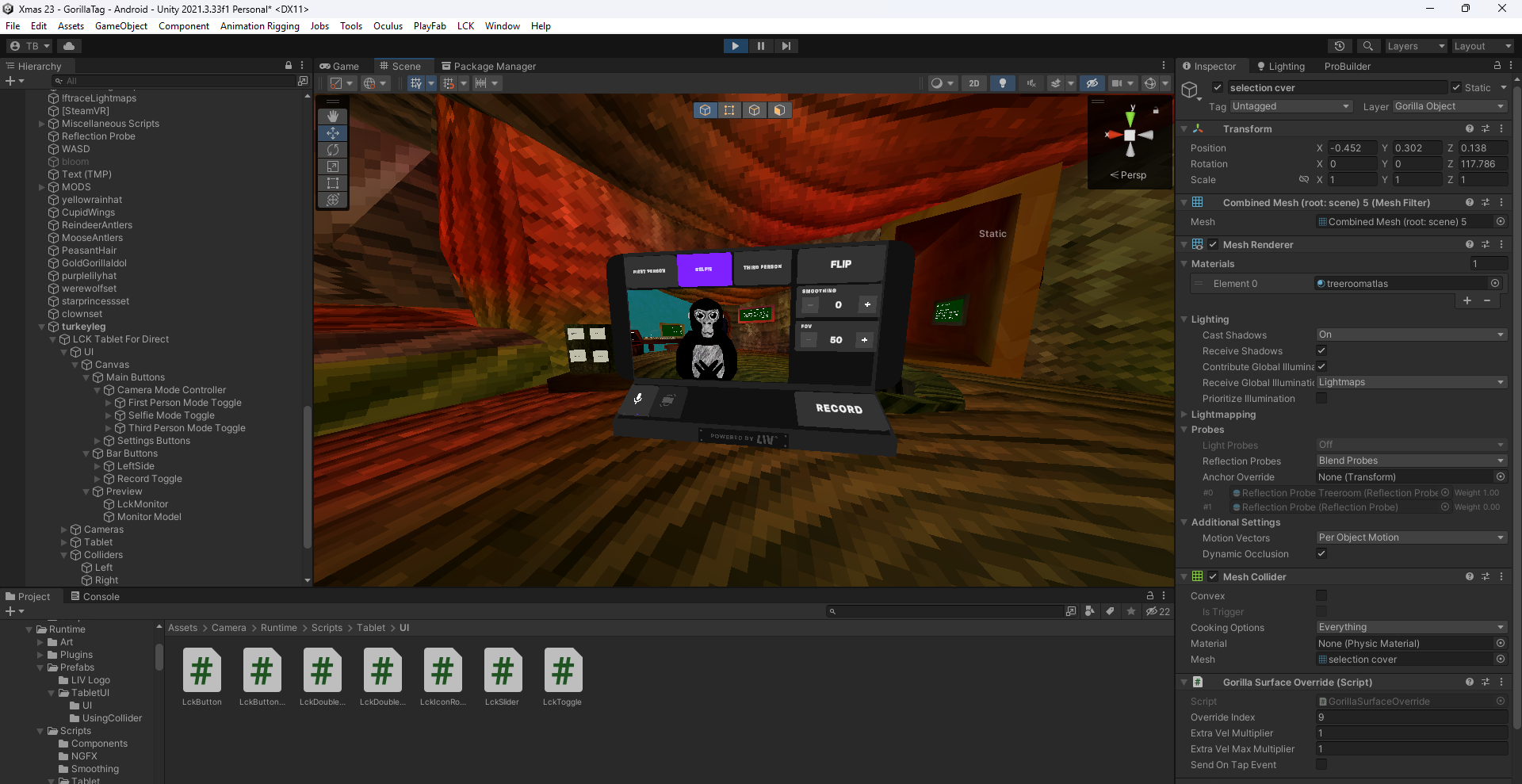Open global search magnifier icon
1522x784 pixels.
[x=1367, y=46]
